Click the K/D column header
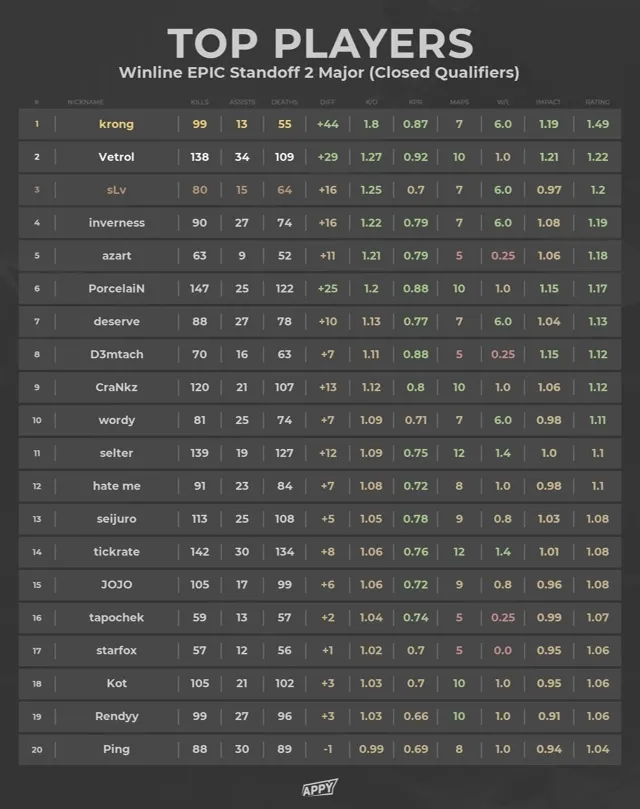 tap(371, 102)
